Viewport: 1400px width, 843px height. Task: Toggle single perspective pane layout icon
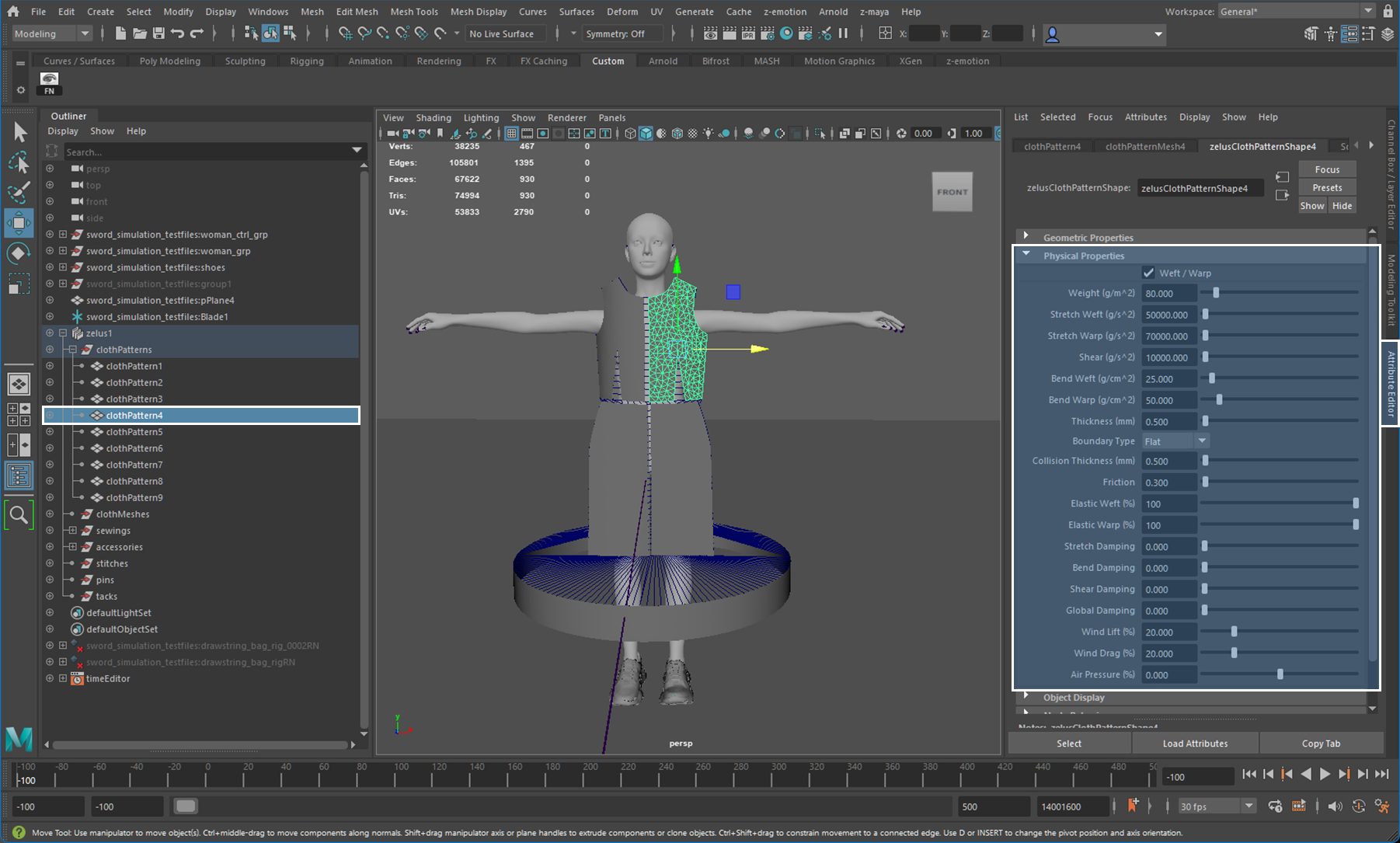(x=19, y=384)
